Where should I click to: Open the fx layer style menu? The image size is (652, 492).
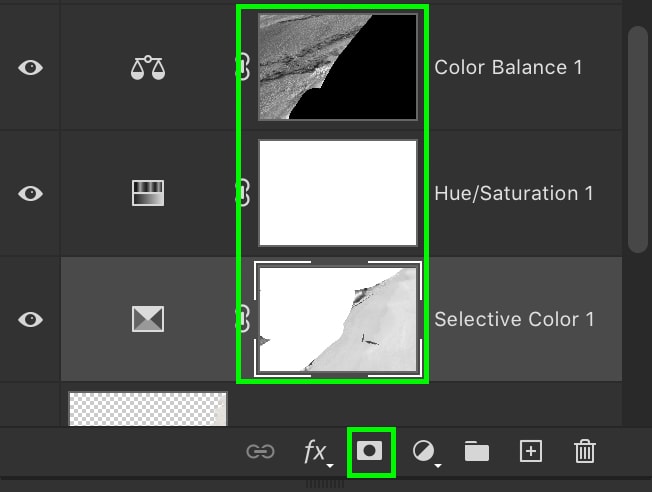(x=318, y=452)
